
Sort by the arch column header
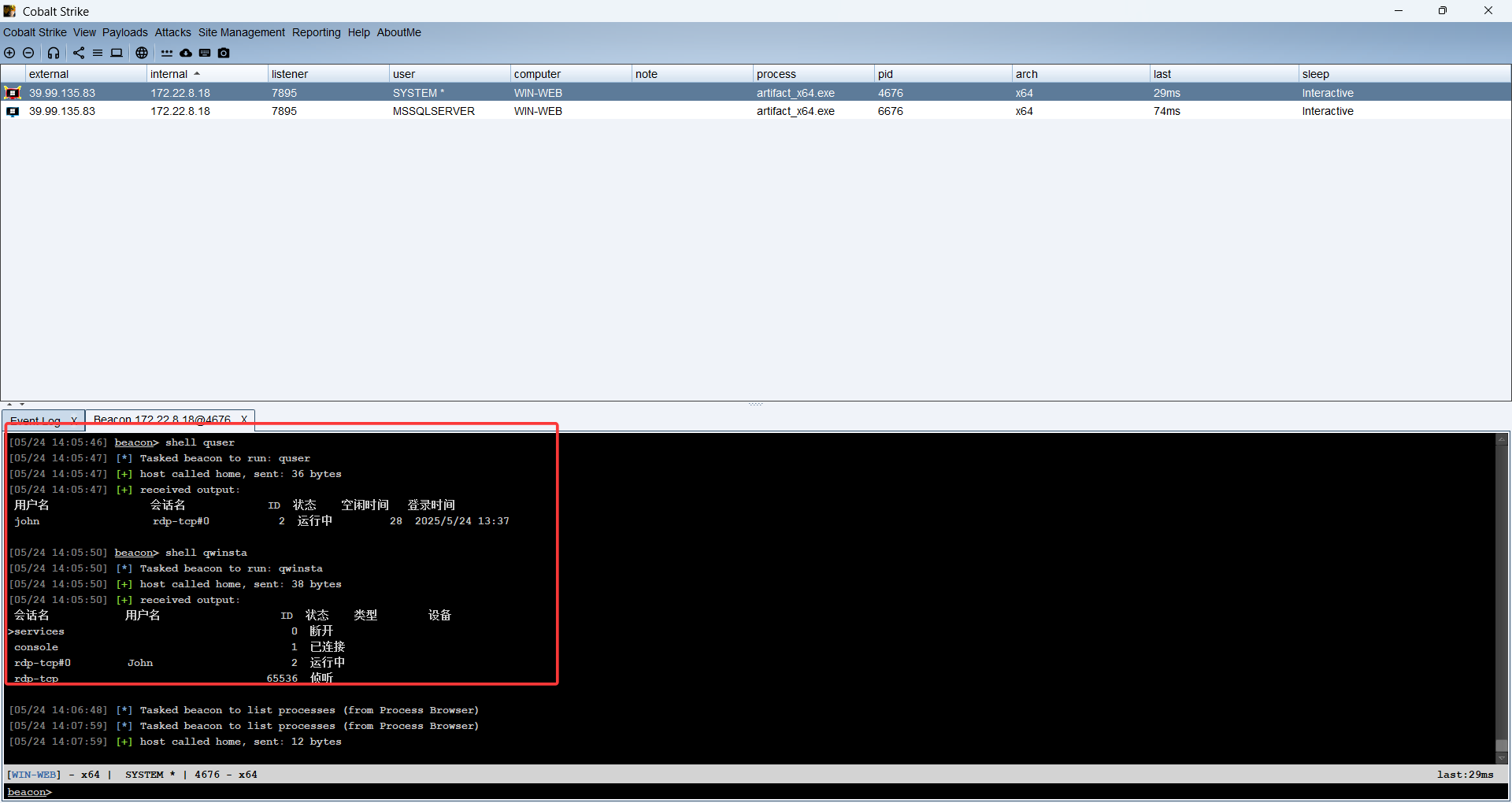point(1081,74)
